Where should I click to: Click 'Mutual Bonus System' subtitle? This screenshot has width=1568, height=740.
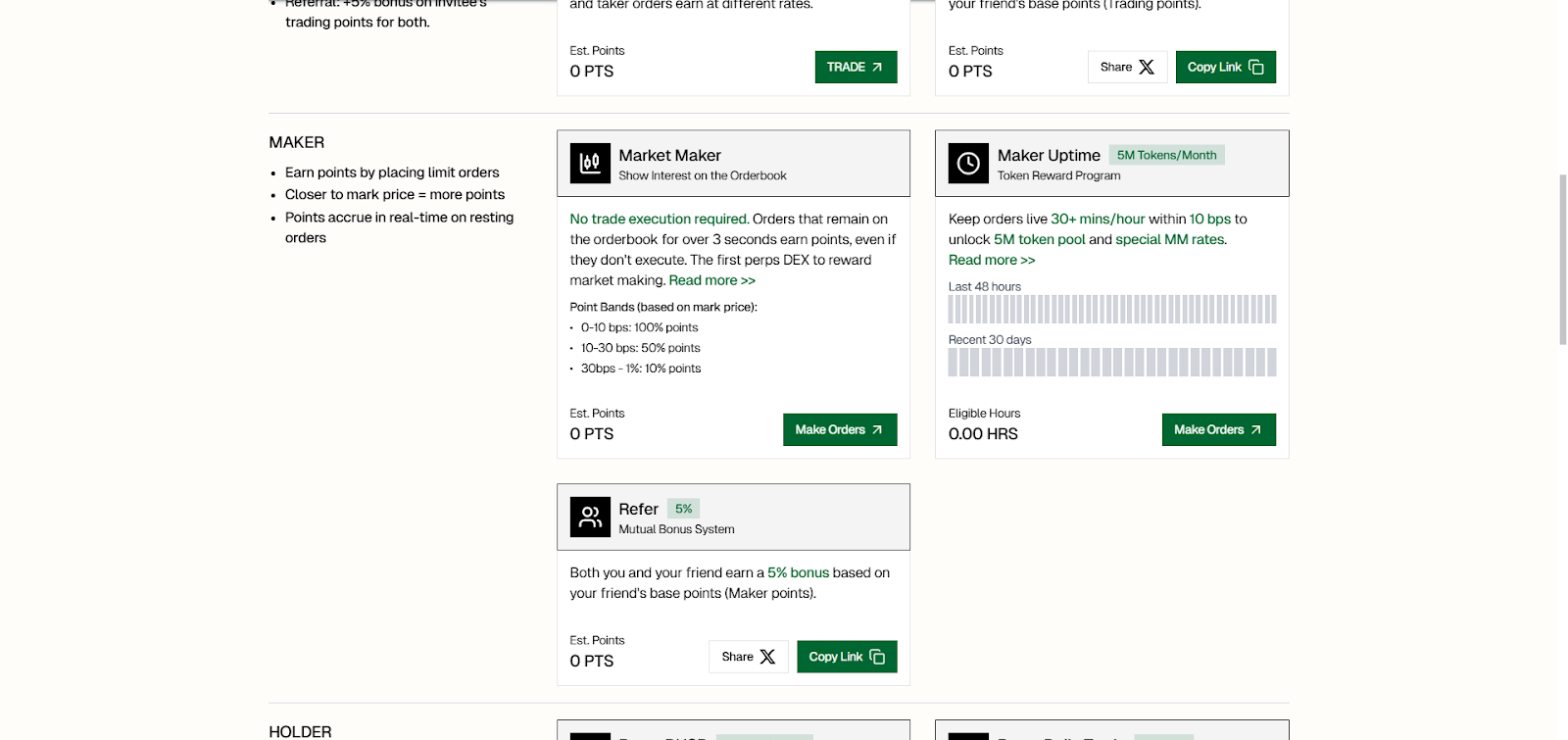[676, 529]
